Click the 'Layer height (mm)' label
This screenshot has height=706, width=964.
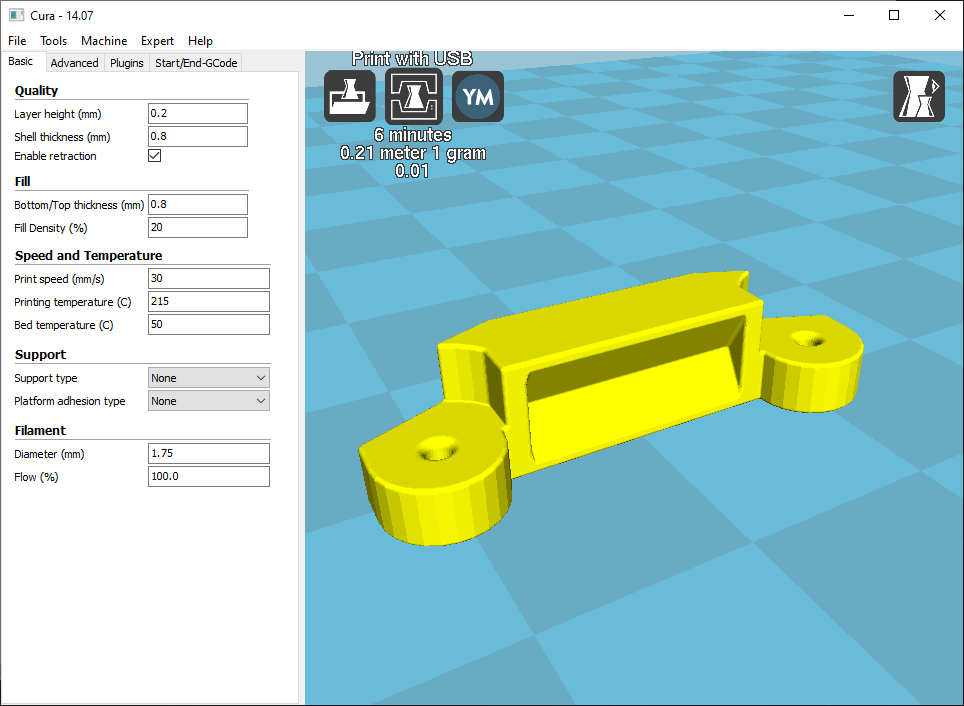pyautogui.click(x=58, y=114)
